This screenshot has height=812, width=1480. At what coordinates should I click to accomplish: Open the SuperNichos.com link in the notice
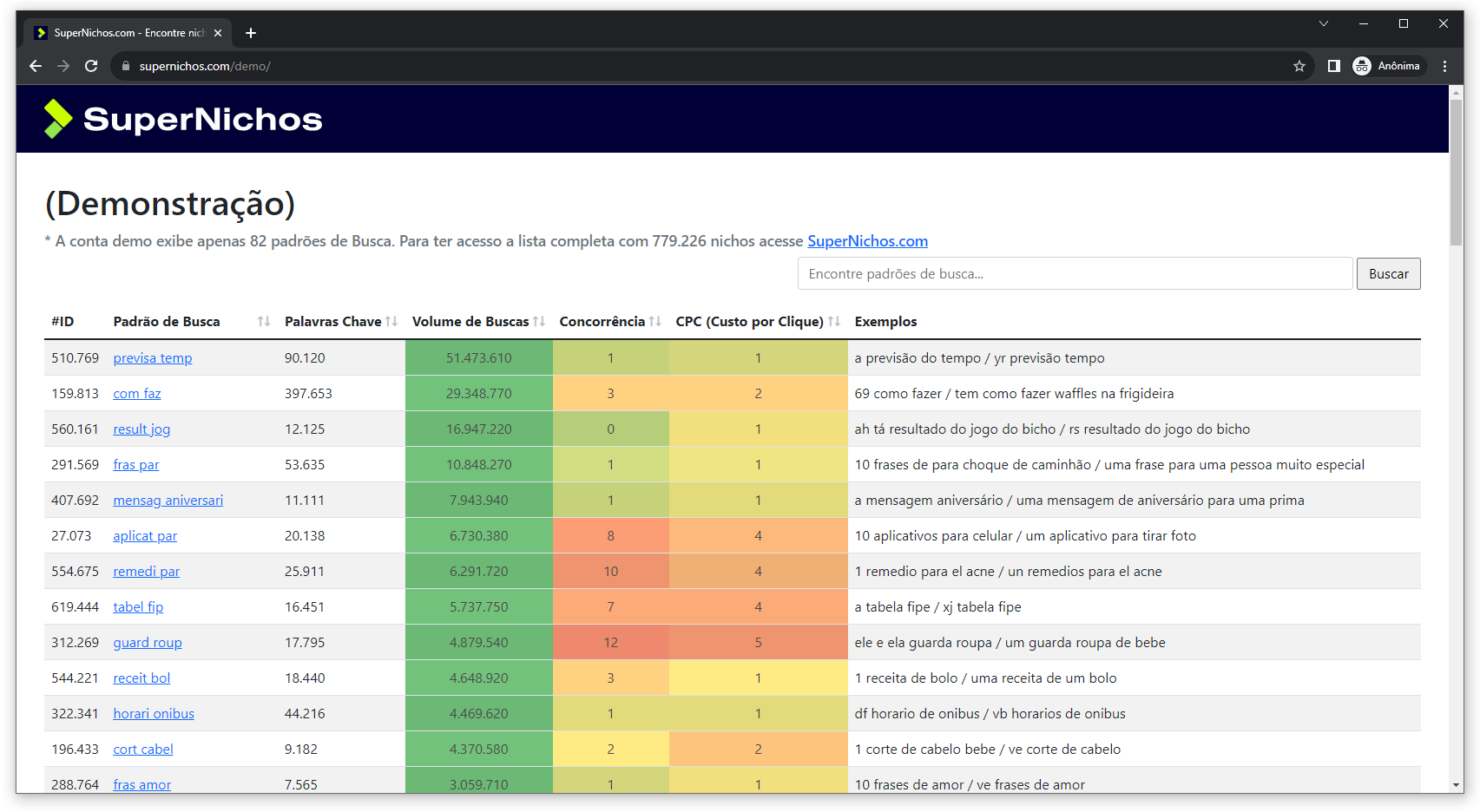[867, 241]
